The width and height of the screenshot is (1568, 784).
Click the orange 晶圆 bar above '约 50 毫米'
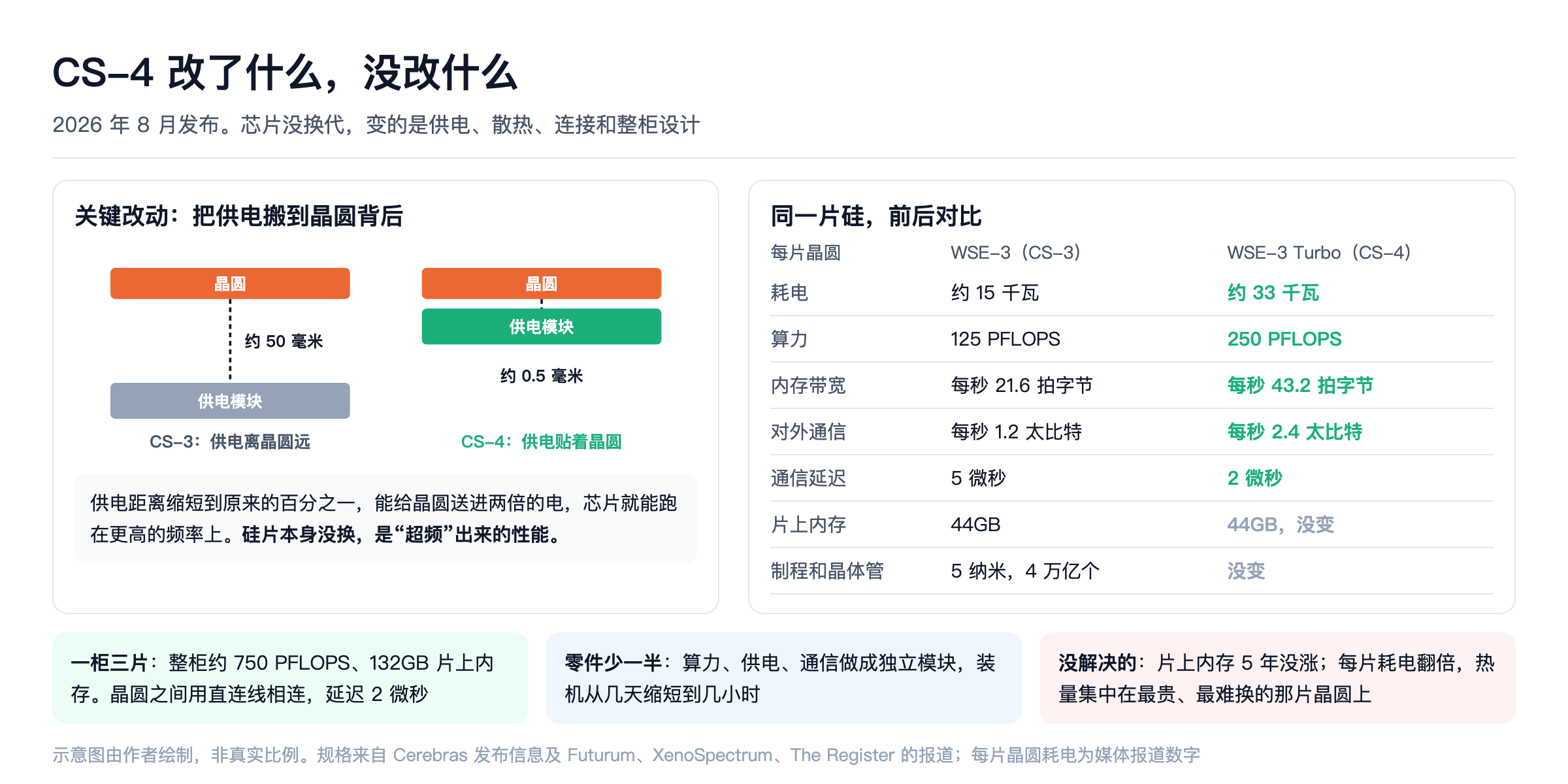(230, 284)
